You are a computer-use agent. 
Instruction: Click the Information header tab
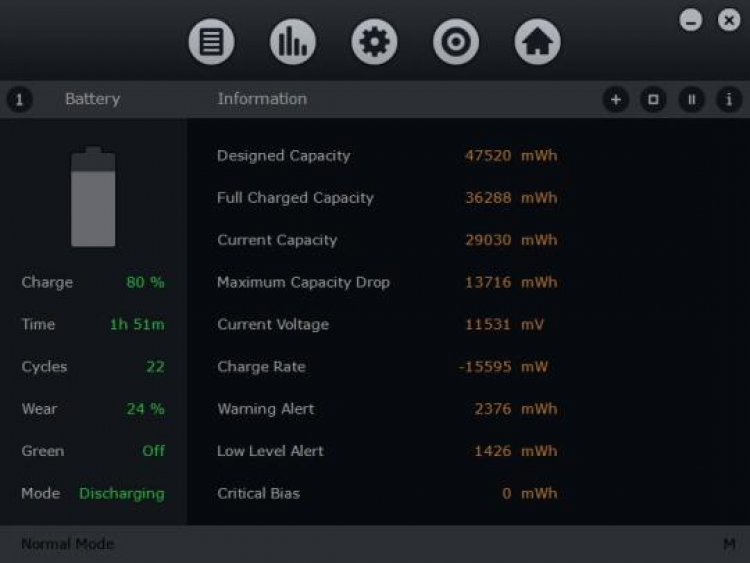coord(262,99)
